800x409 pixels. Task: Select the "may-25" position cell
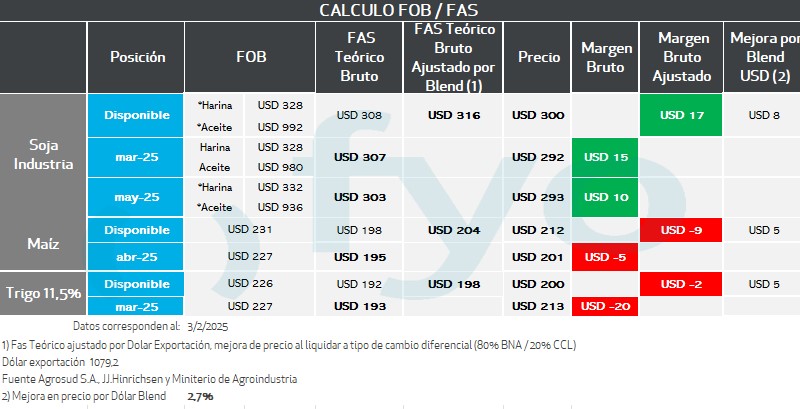coord(138,197)
